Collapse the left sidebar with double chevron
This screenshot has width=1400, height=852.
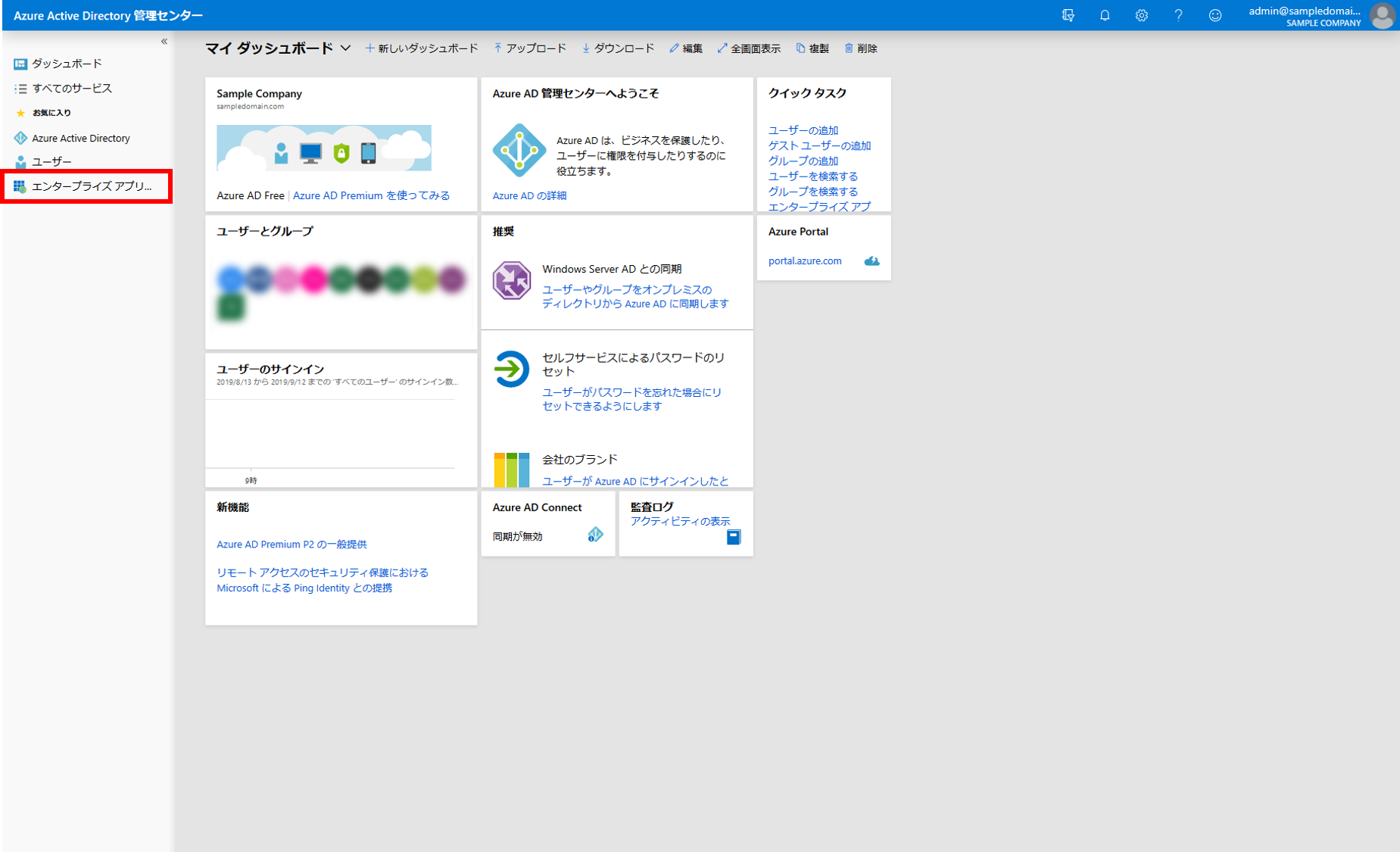pyautogui.click(x=164, y=42)
